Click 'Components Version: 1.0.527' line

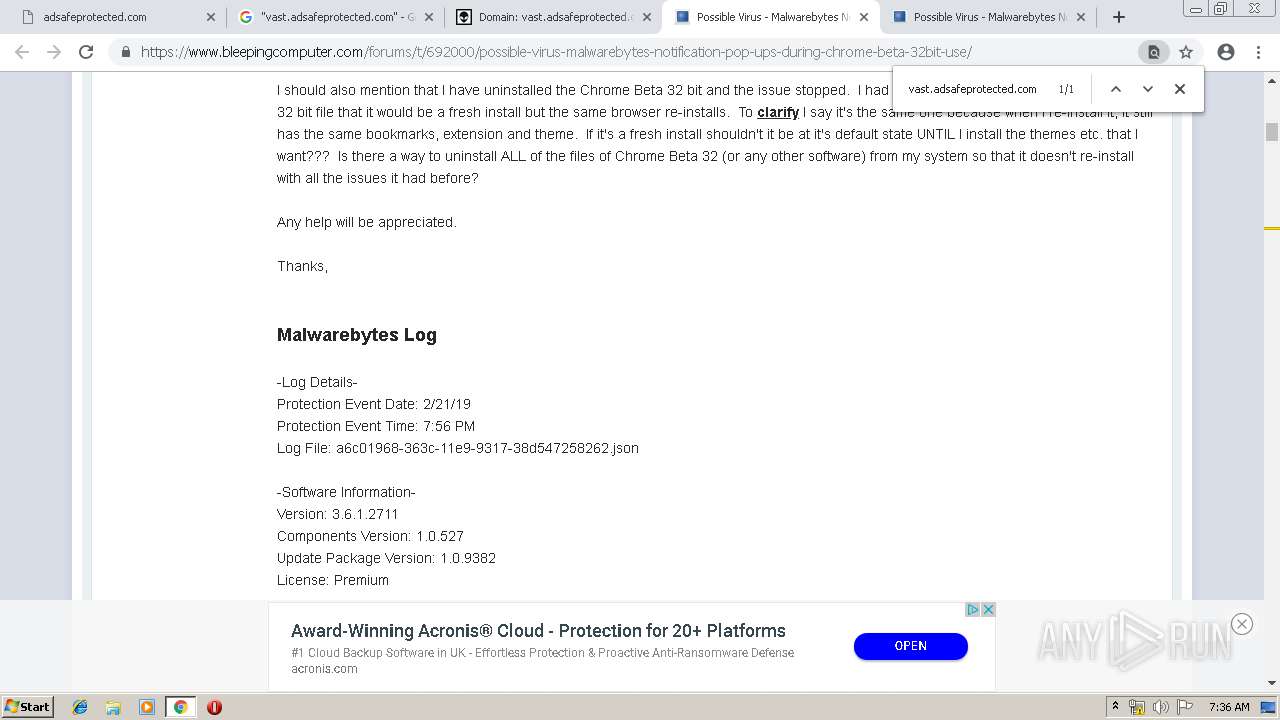[370, 536]
